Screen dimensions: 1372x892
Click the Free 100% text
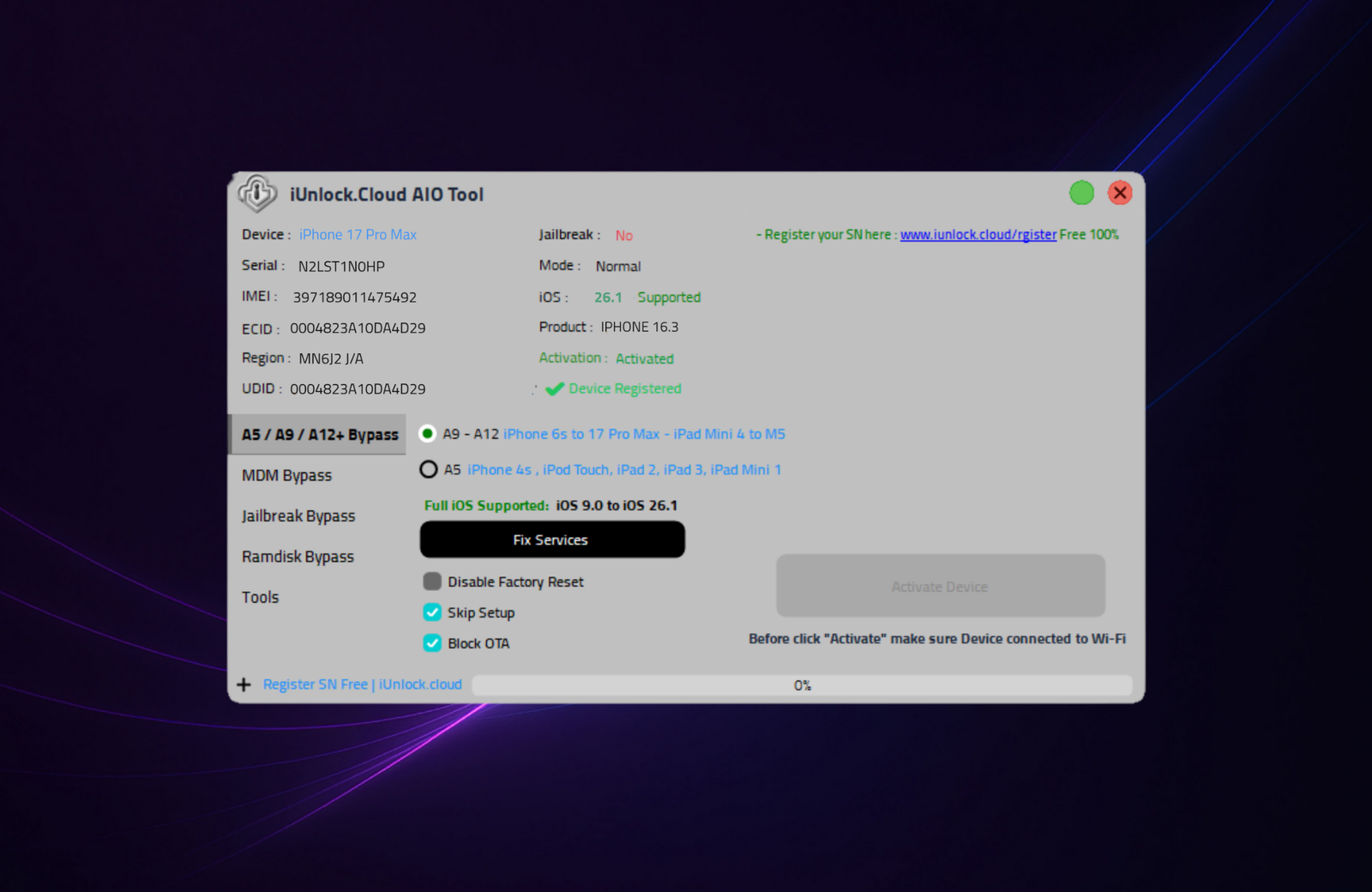1089,235
